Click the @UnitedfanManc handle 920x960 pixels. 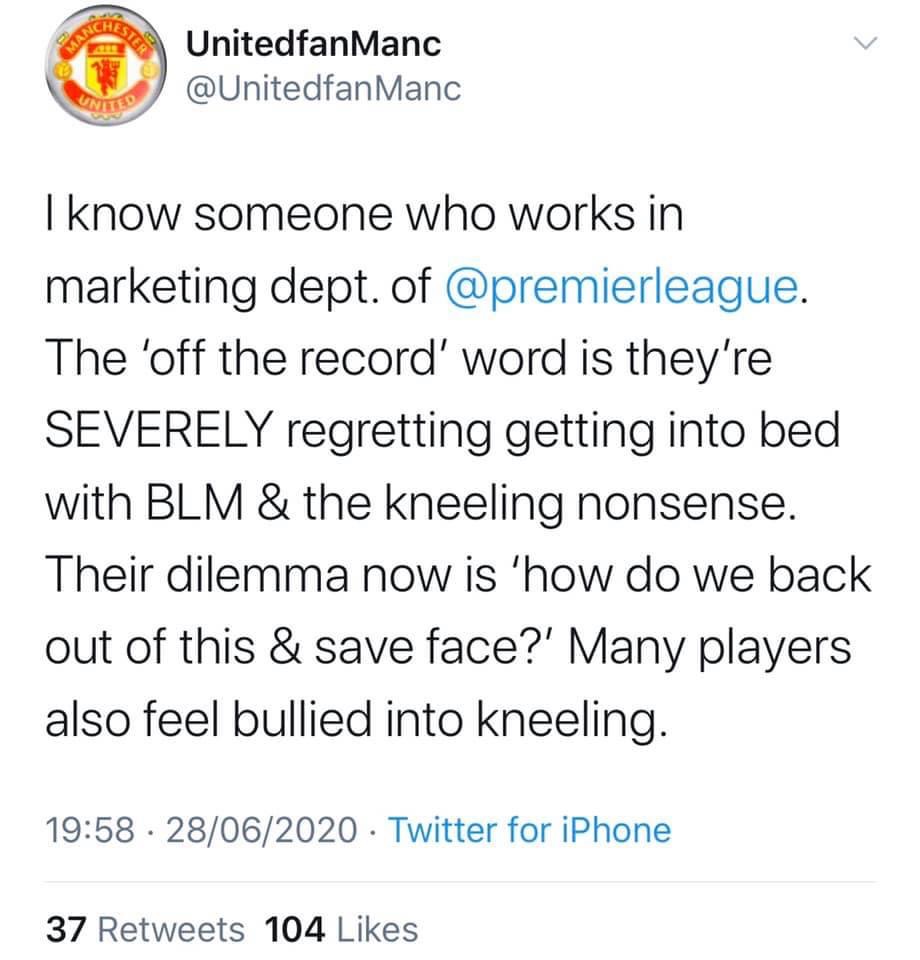pos(323,89)
